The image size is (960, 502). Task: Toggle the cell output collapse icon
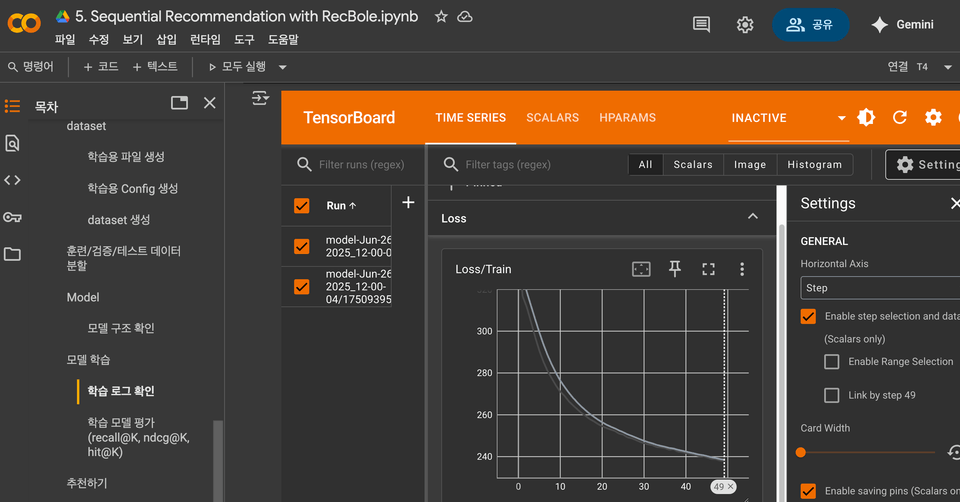[x=260, y=98]
